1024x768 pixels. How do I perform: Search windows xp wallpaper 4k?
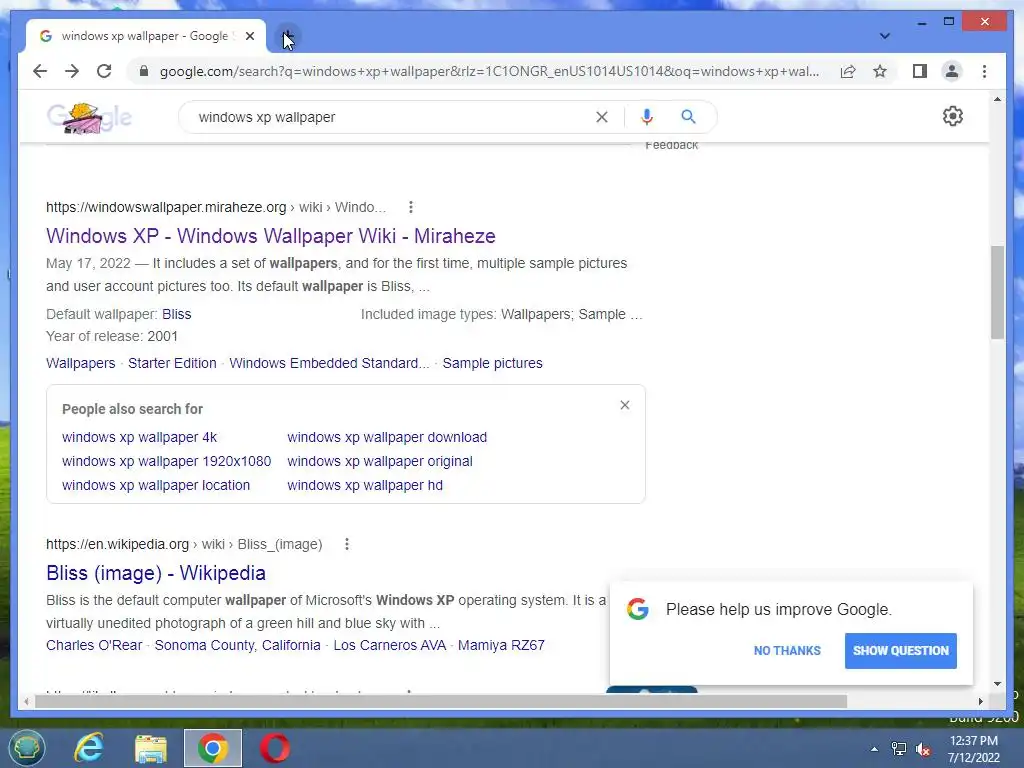pos(139,437)
